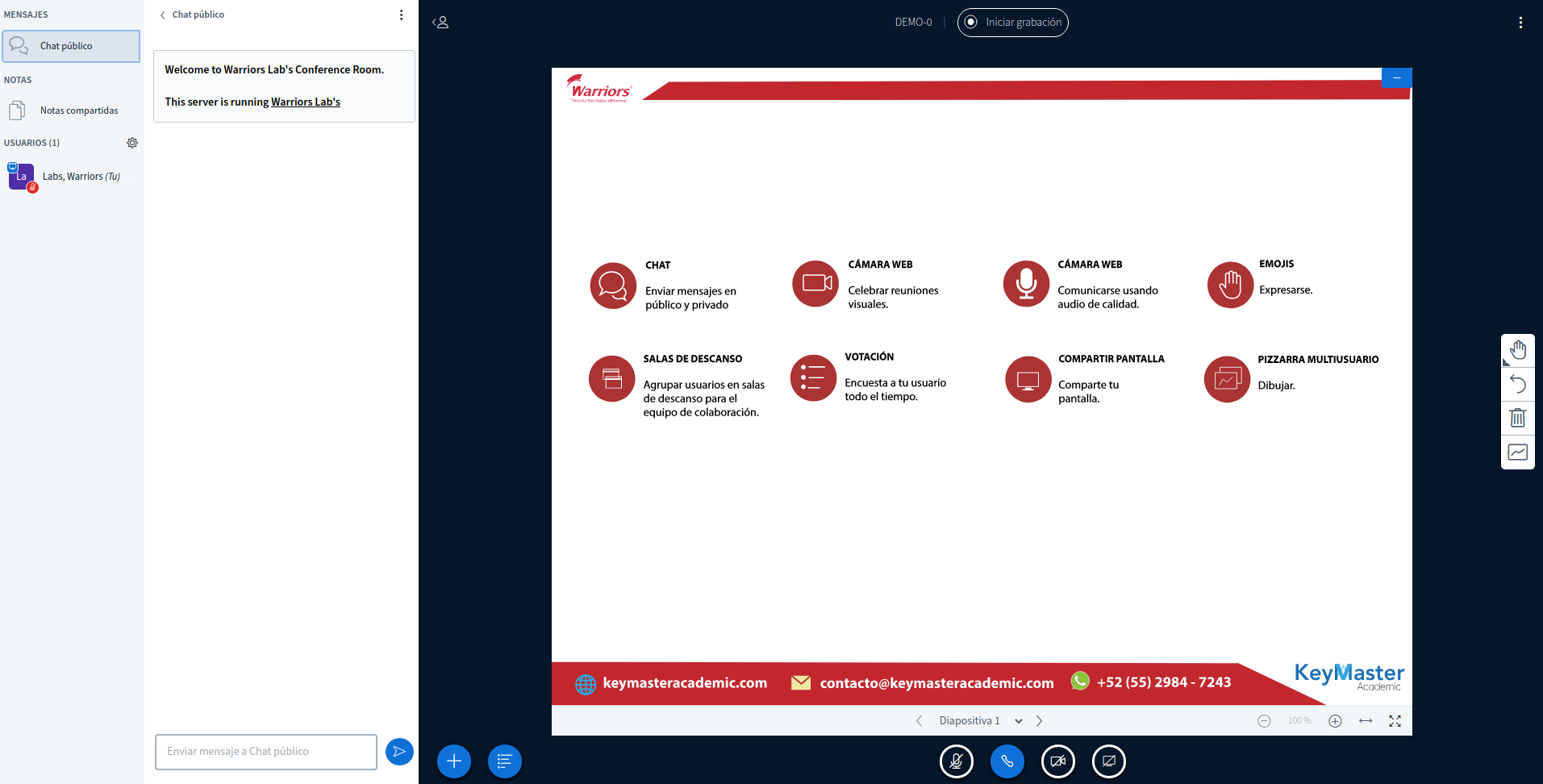Click Iniciar grabación button
1543x784 pixels.
(1013, 23)
